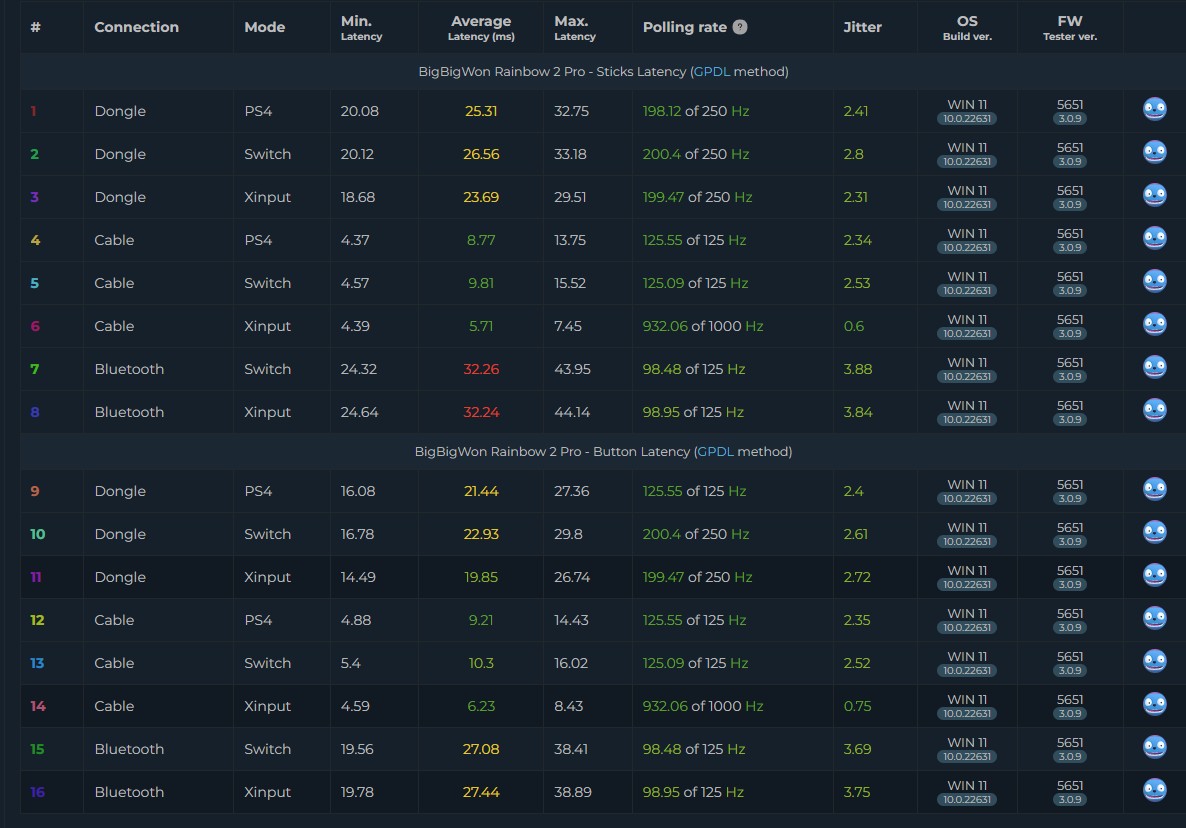Click polling rate 98.48 of 125 Hz in row 7
Image resolution: width=1186 pixels, height=828 pixels.
coord(694,370)
